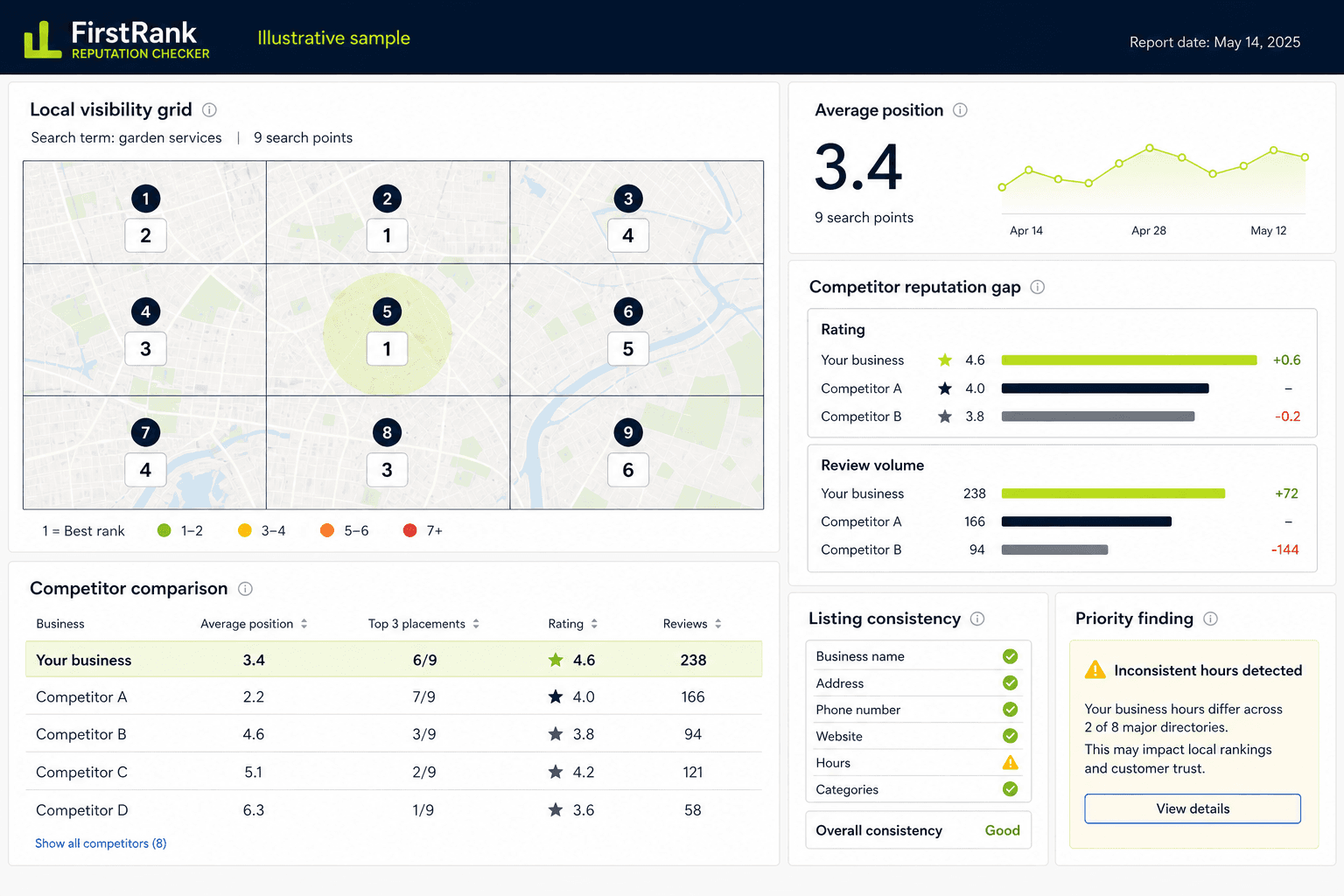The width and height of the screenshot is (1344, 896).
Task: Click the Search term: garden services label
Action: [x=126, y=137]
